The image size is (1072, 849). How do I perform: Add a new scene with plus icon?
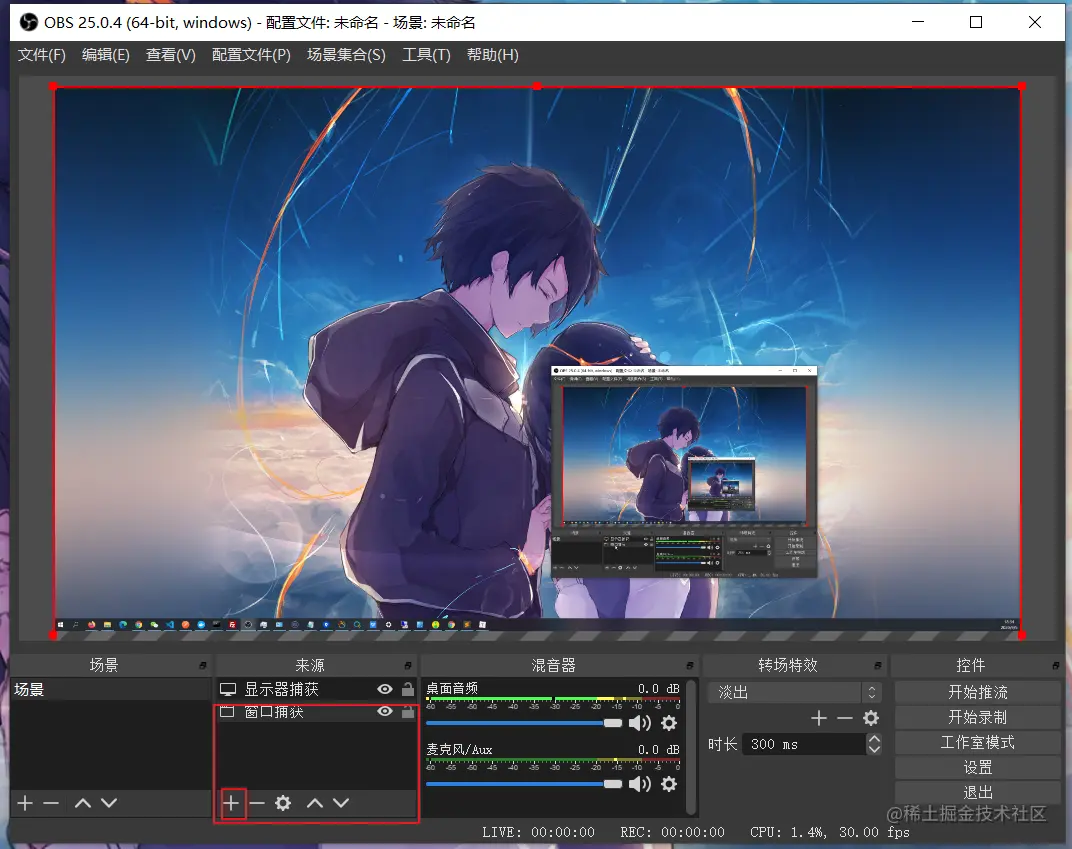[25, 803]
